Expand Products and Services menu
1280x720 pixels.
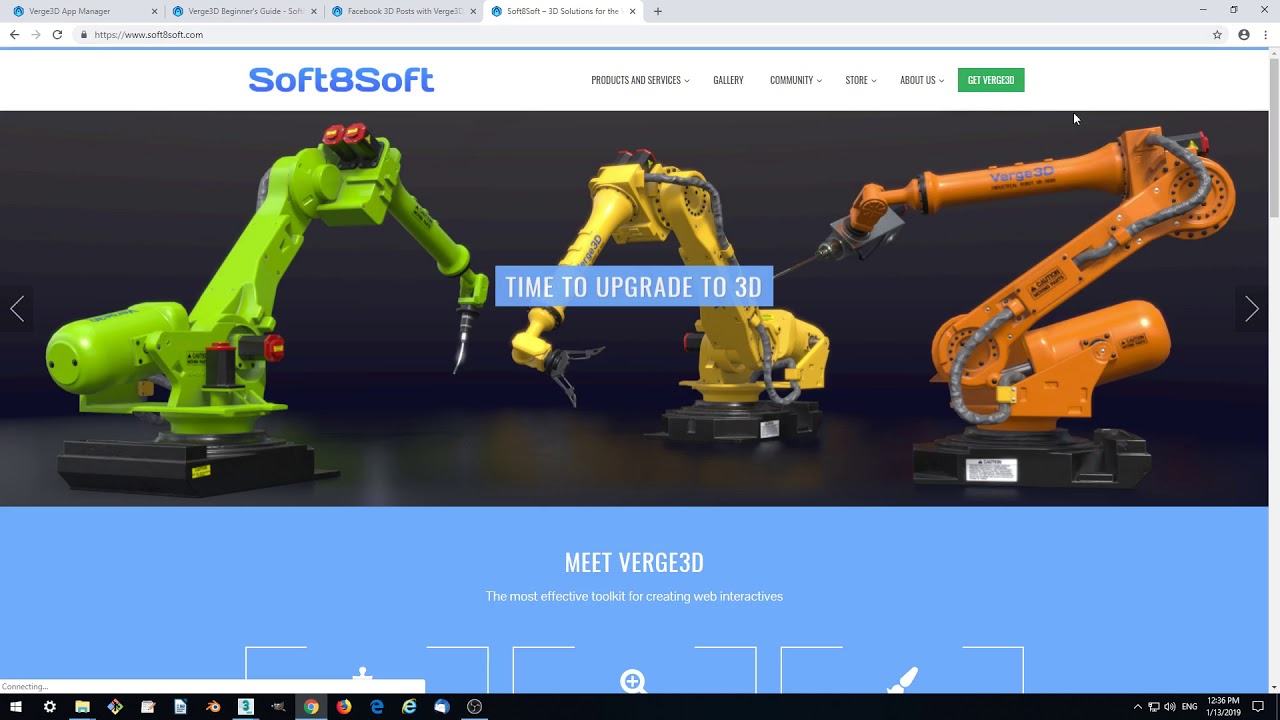click(640, 80)
